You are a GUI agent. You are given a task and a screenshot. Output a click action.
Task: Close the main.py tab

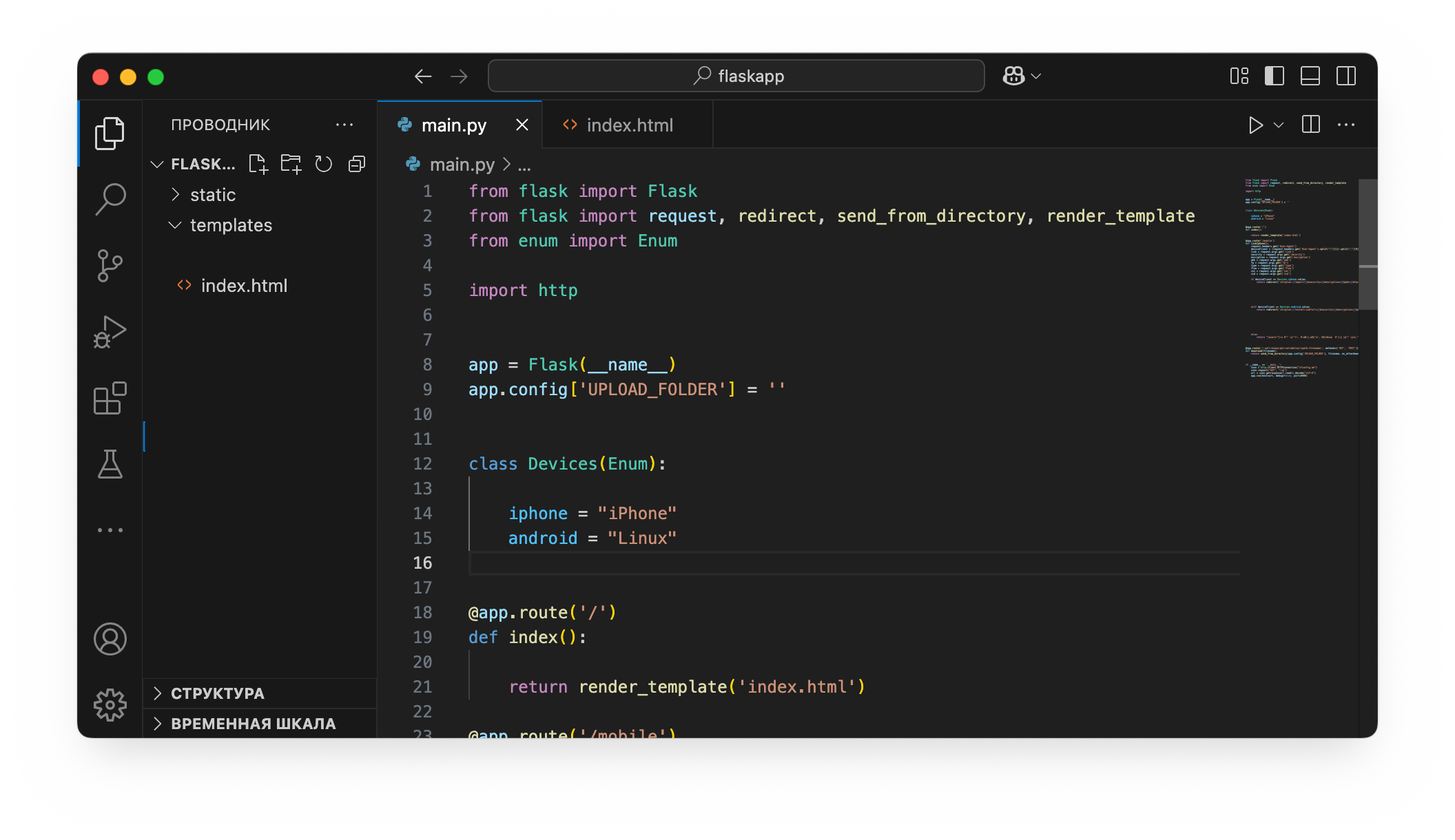522,125
